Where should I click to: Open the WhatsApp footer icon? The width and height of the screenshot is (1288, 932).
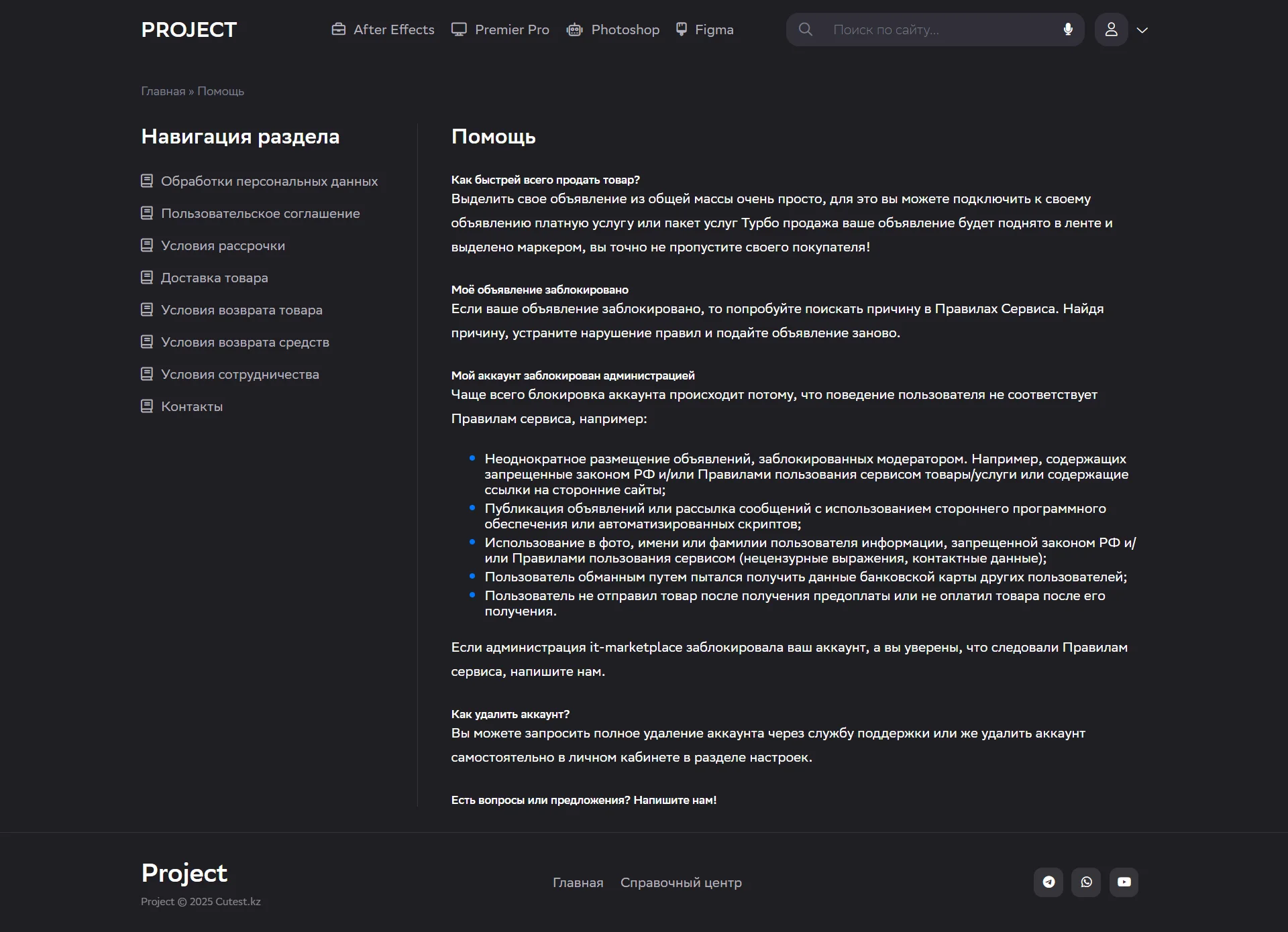click(1086, 882)
